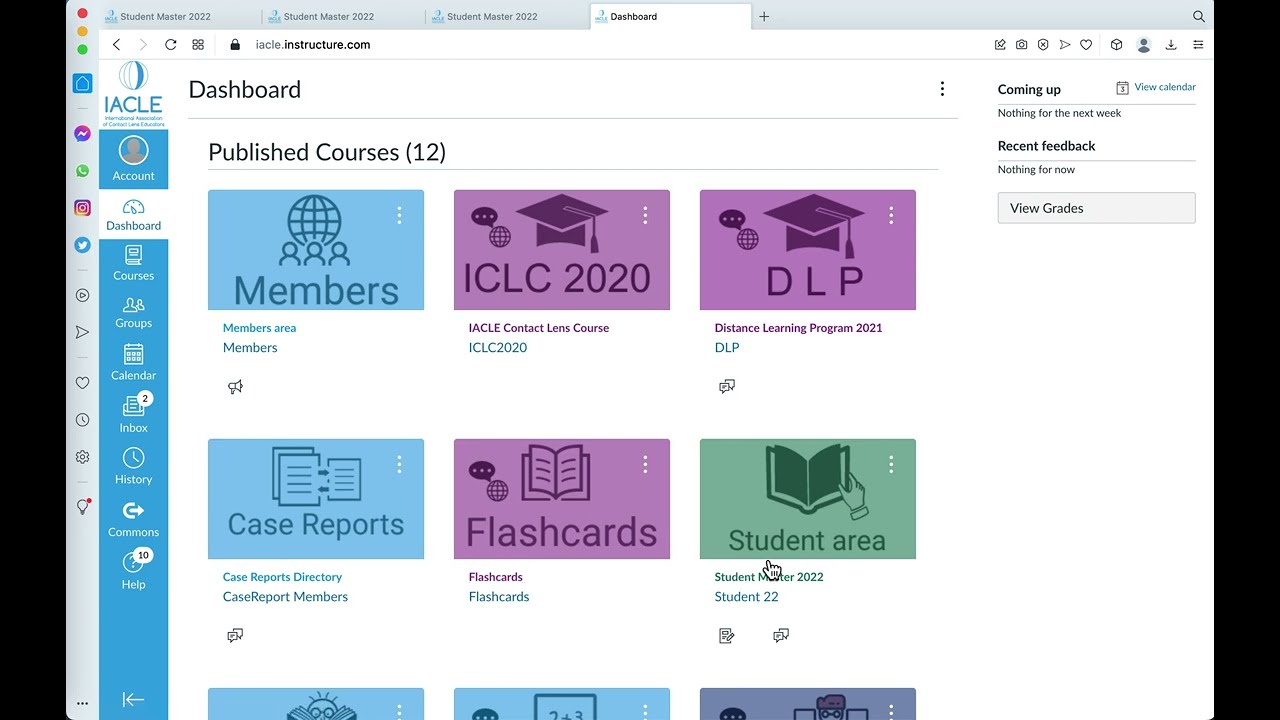Image resolution: width=1280 pixels, height=720 pixels.
Task: Open the browser search tabs magnifier
Action: (1199, 17)
